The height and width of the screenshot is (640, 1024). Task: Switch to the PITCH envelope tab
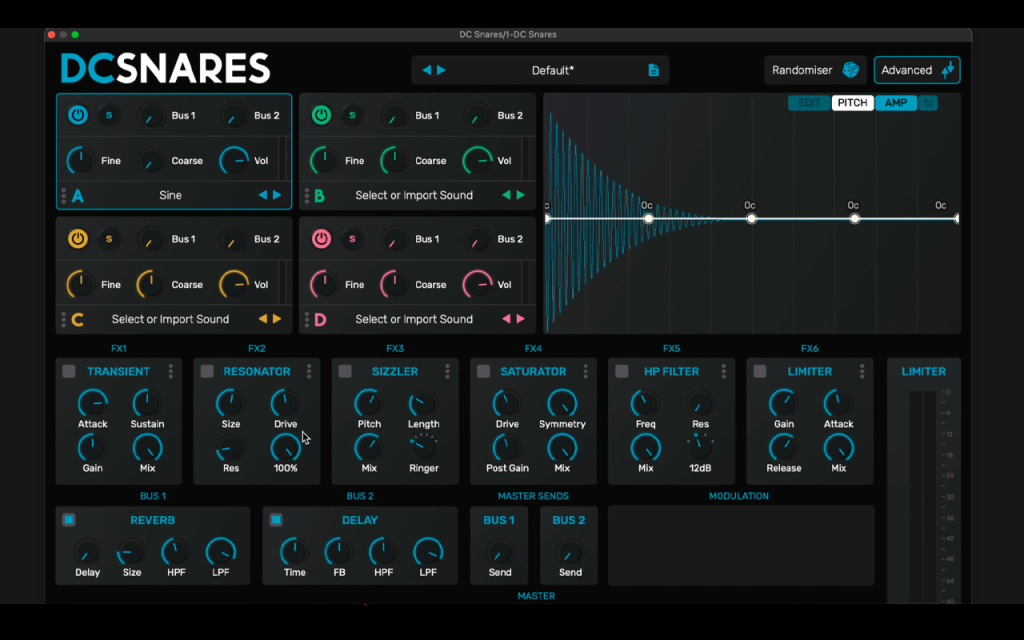[852, 103]
